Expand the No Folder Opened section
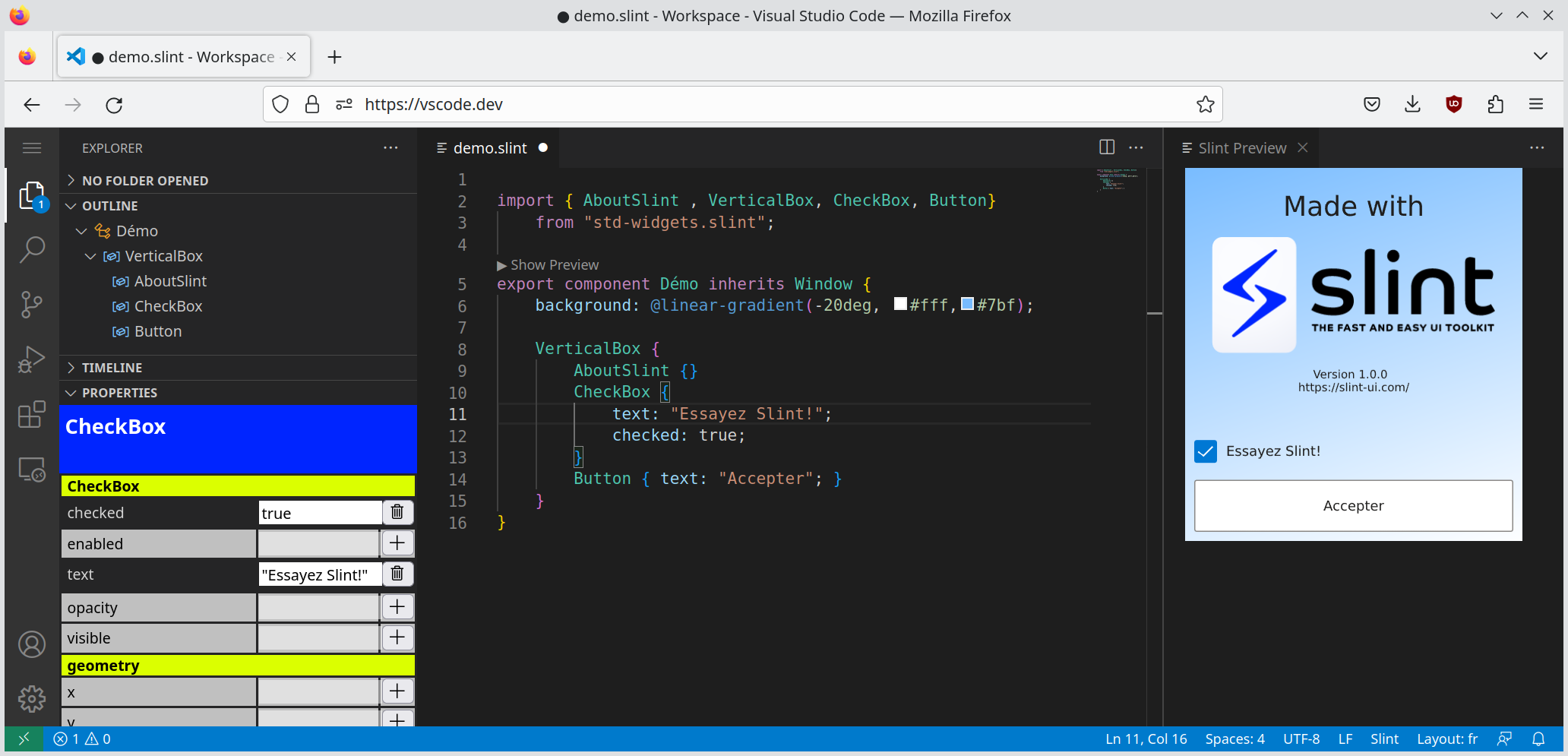The image size is (1568, 756). 238,181
